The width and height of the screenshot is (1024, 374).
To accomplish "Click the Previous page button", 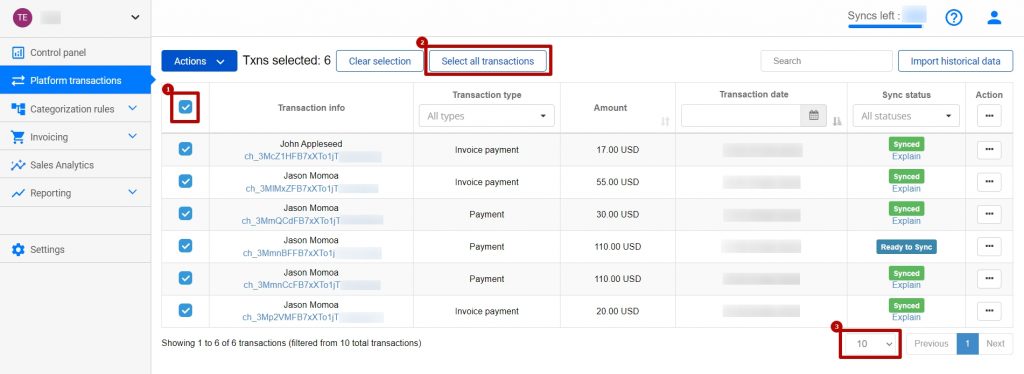I will (x=931, y=343).
